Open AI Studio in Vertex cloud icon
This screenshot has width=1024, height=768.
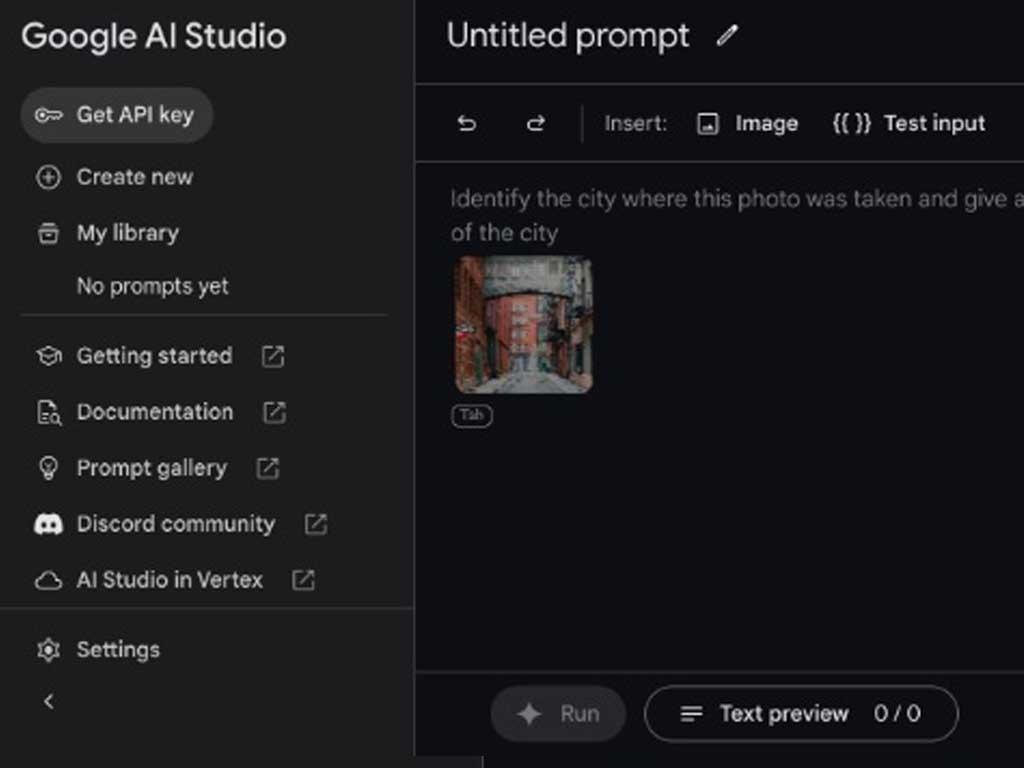click(x=48, y=580)
